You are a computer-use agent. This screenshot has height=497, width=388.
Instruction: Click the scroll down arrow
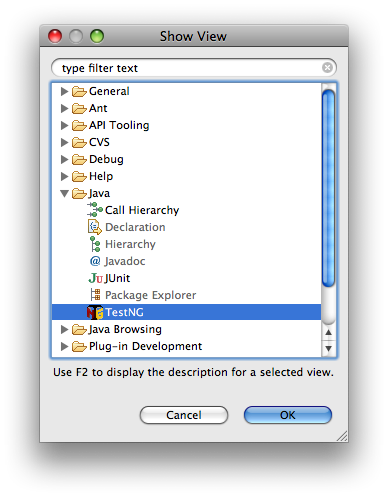pos(329,349)
